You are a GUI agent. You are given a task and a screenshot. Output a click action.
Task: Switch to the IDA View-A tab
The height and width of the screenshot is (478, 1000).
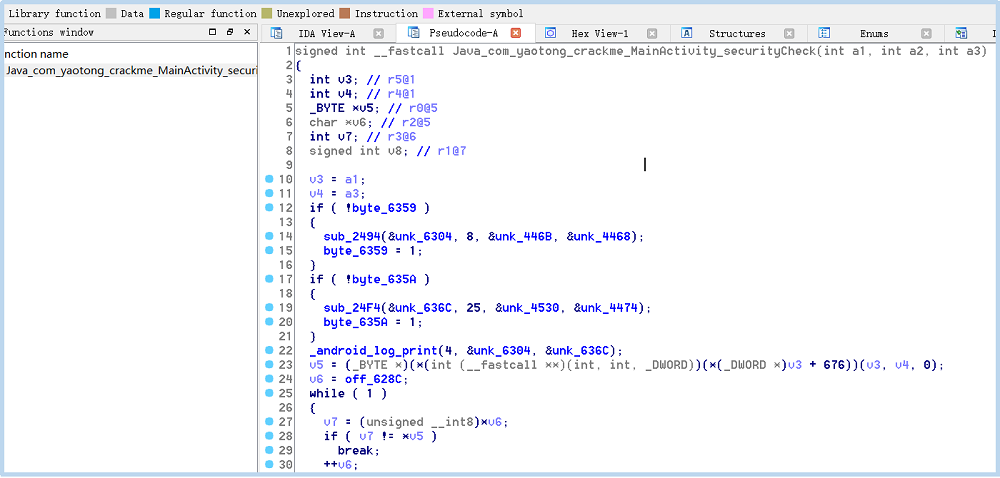327,34
